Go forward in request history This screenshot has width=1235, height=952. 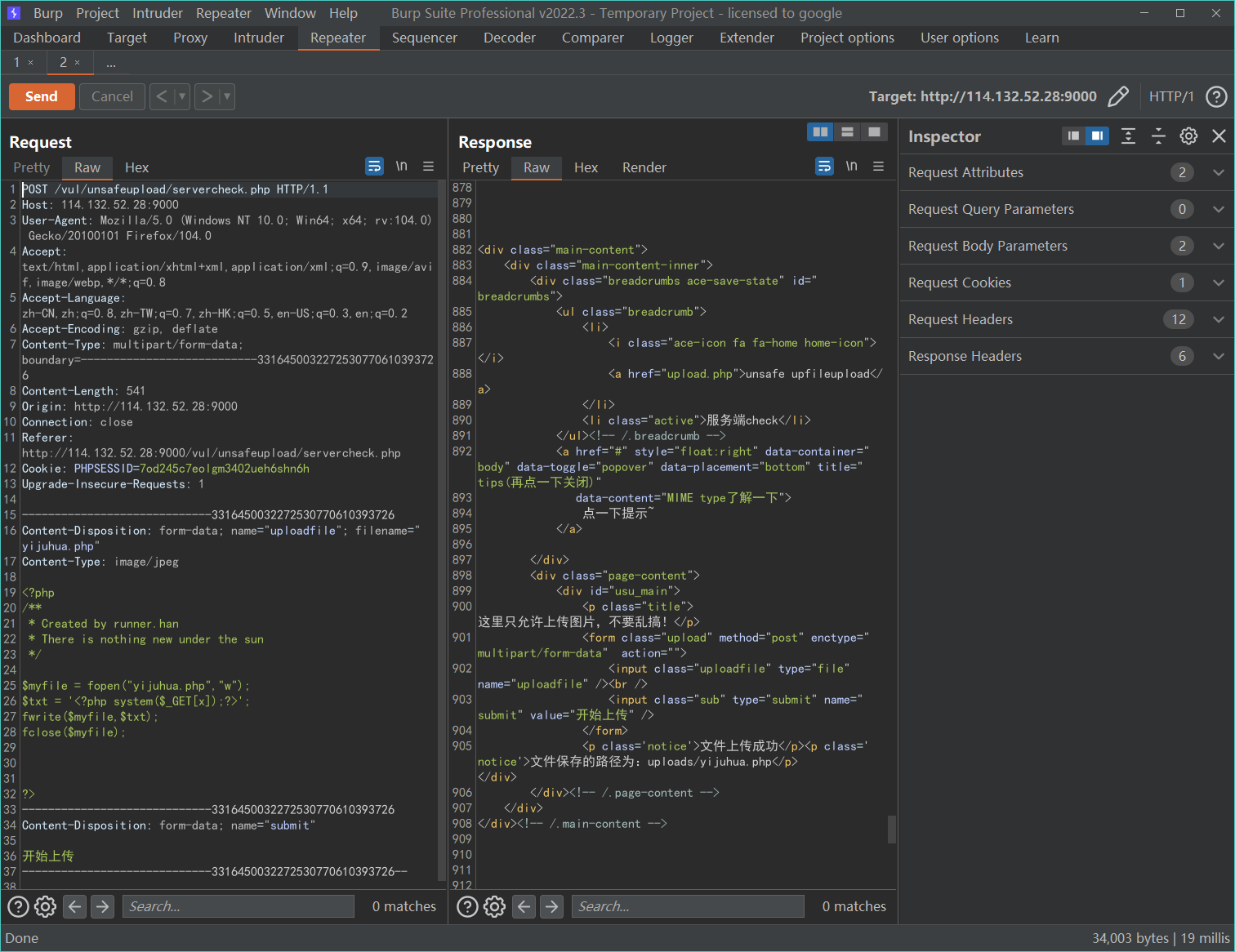(x=207, y=96)
